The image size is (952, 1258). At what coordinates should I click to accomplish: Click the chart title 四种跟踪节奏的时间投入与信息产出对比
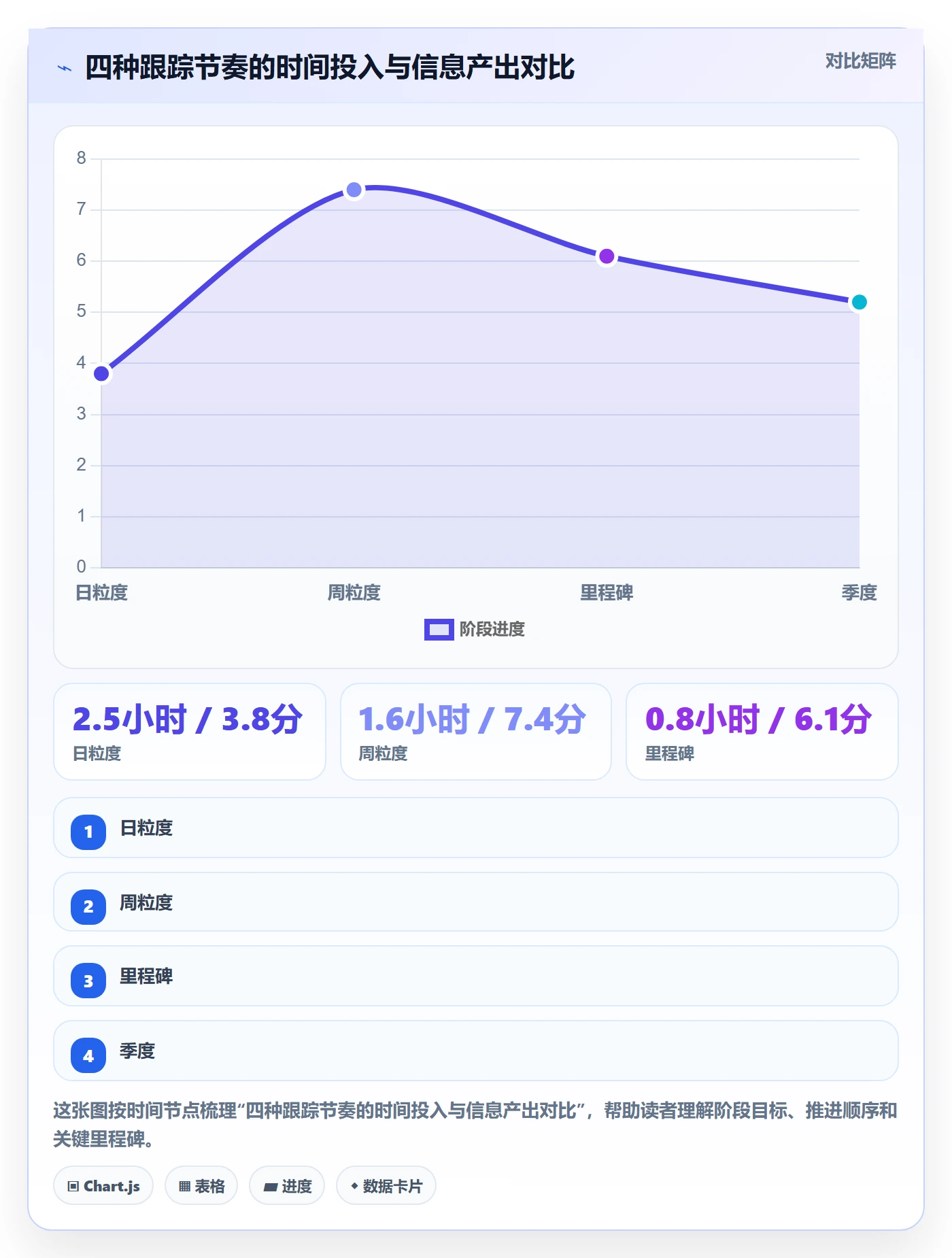[330, 67]
